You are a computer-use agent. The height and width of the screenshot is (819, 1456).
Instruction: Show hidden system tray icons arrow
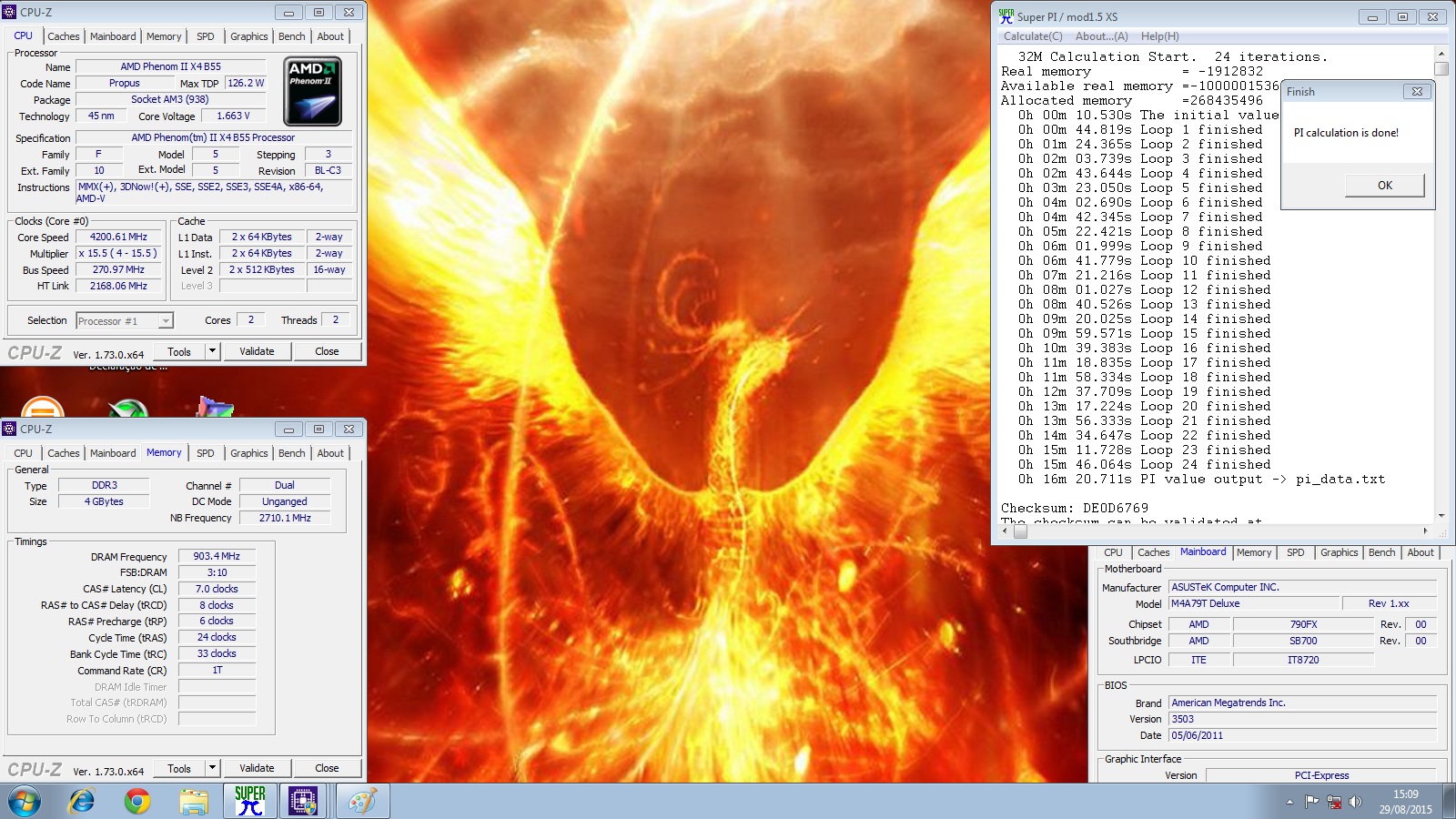click(1289, 802)
